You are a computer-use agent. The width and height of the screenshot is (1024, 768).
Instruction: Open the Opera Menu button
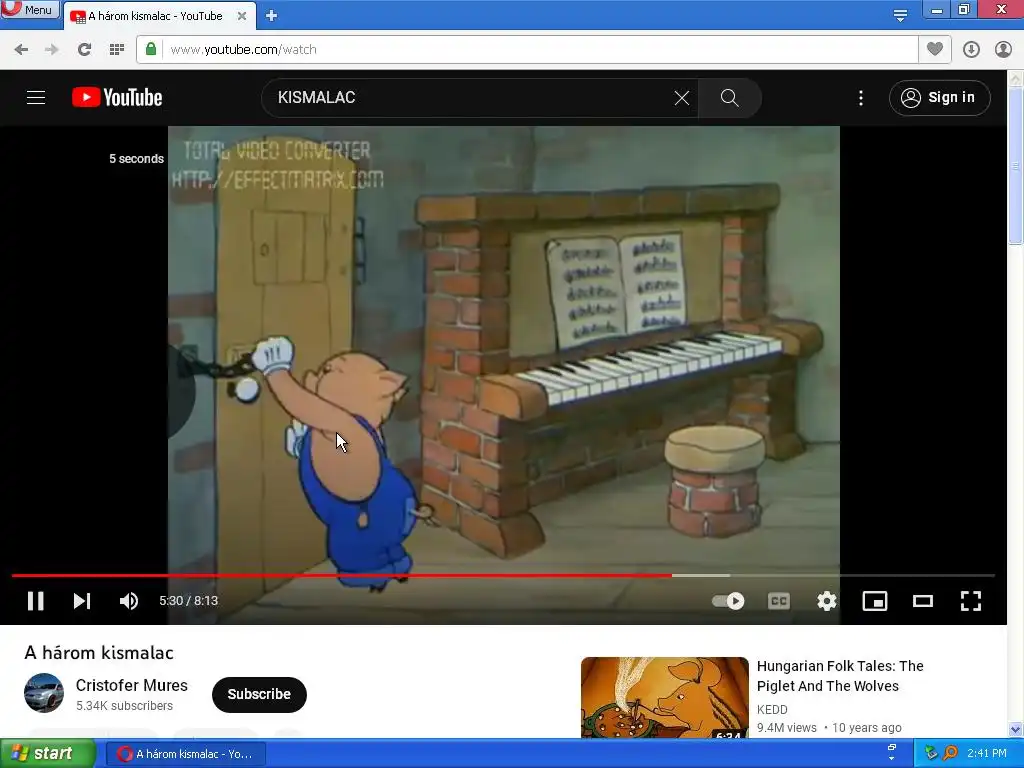pyautogui.click(x=30, y=10)
